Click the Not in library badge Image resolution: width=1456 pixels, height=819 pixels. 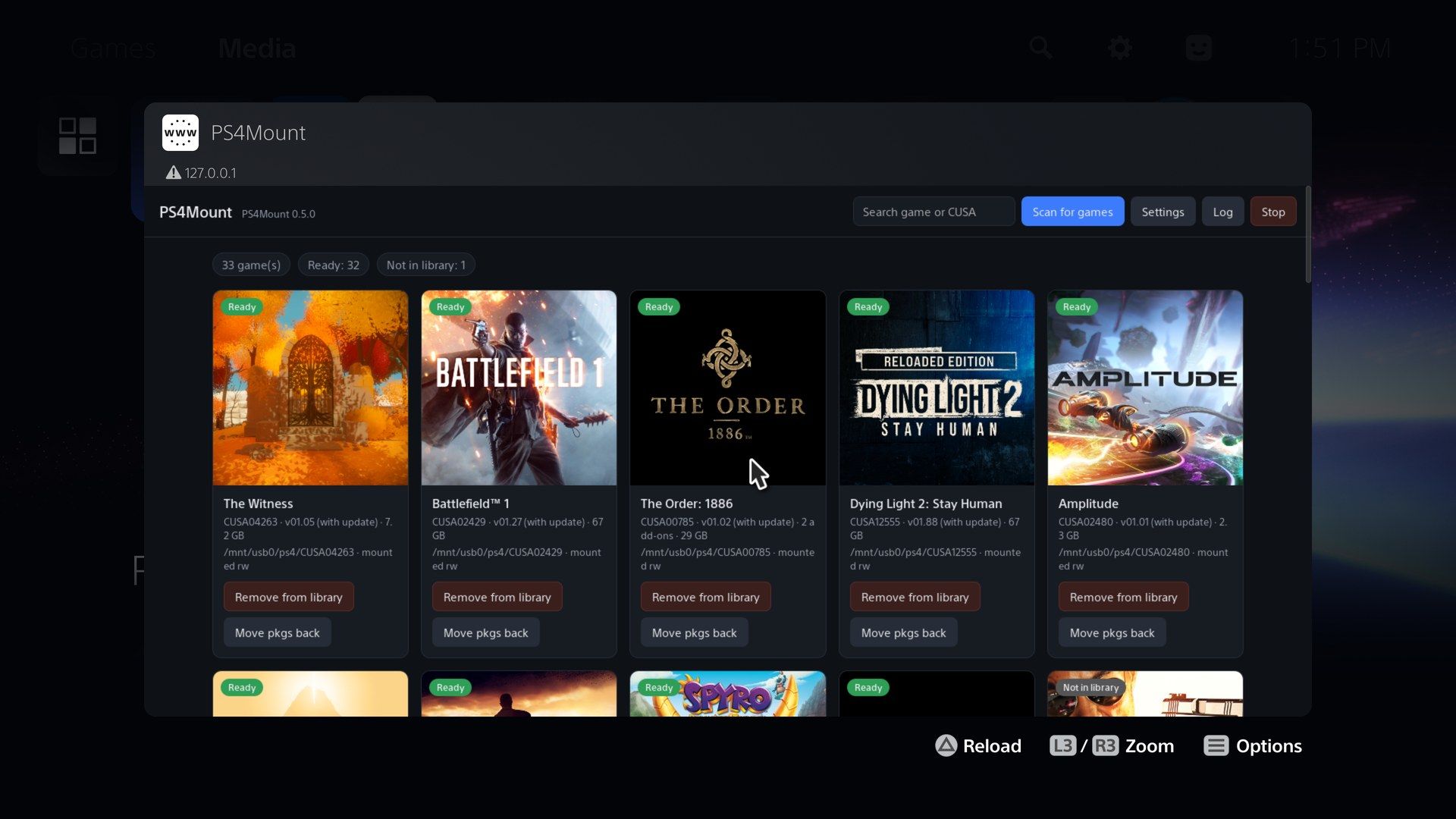pyautogui.click(x=1090, y=687)
